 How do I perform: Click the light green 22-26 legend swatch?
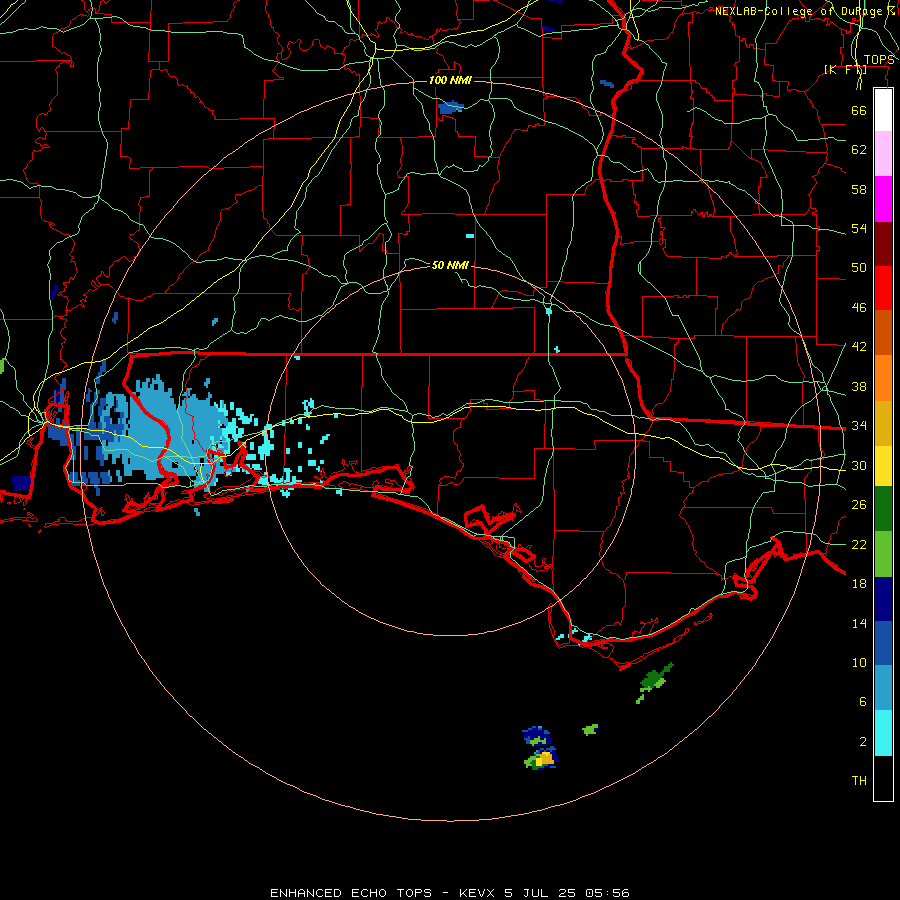click(883, 554)
